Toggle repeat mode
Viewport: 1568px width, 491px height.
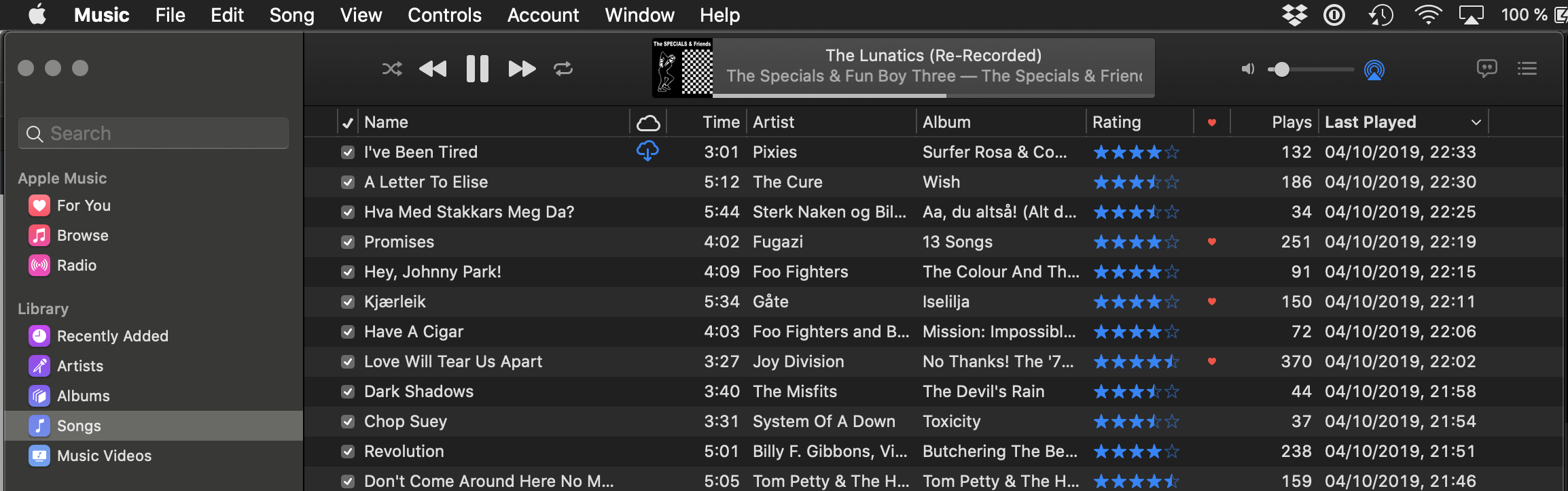(563, 69)
